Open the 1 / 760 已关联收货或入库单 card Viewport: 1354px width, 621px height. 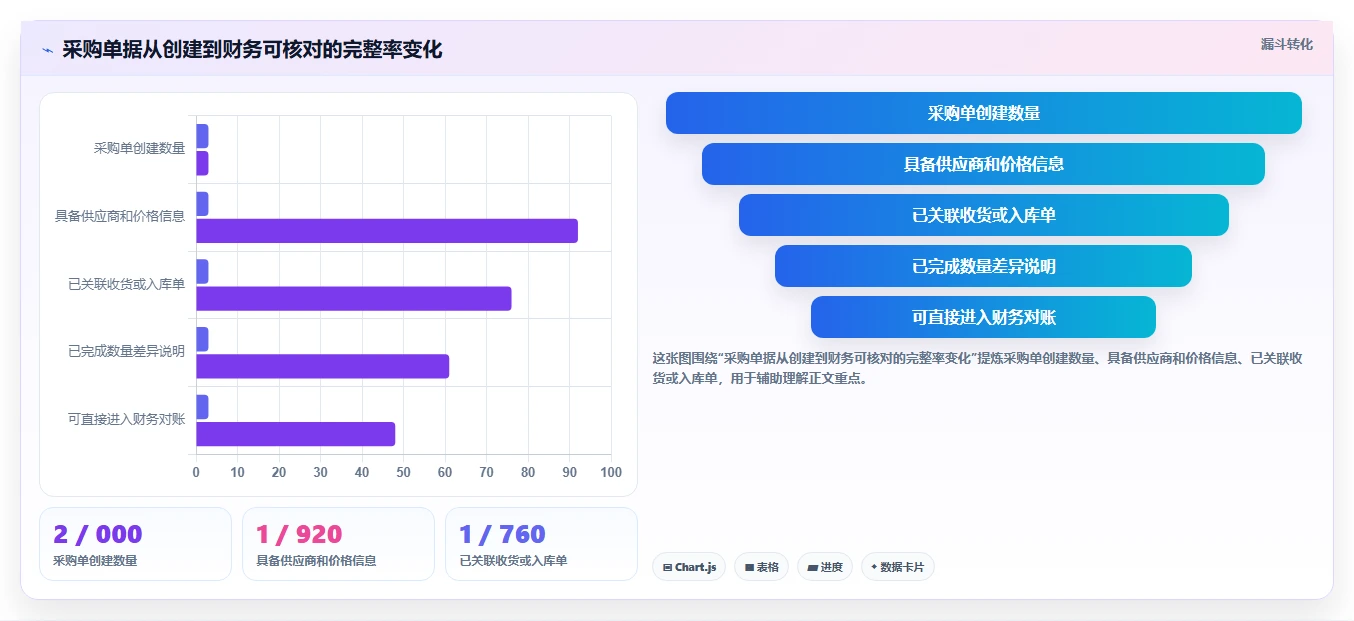click(541, 544)
